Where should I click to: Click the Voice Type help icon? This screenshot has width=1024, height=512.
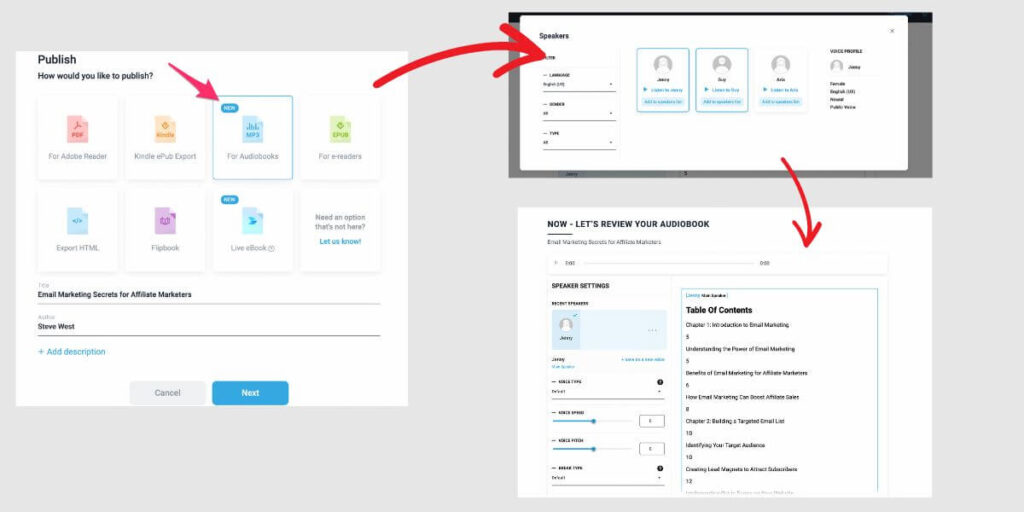(x=660, y=382)
